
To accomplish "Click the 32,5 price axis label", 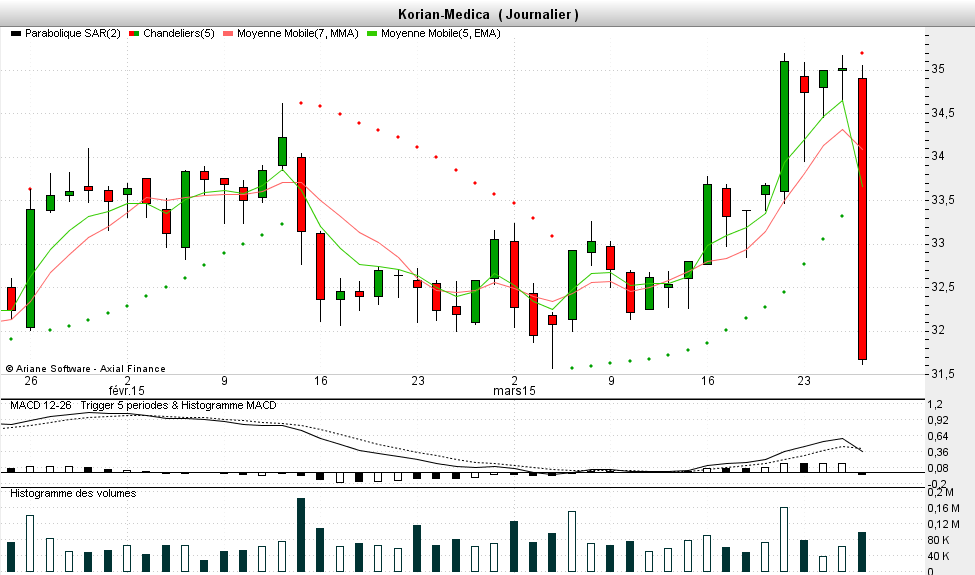I will coord(943,287).
